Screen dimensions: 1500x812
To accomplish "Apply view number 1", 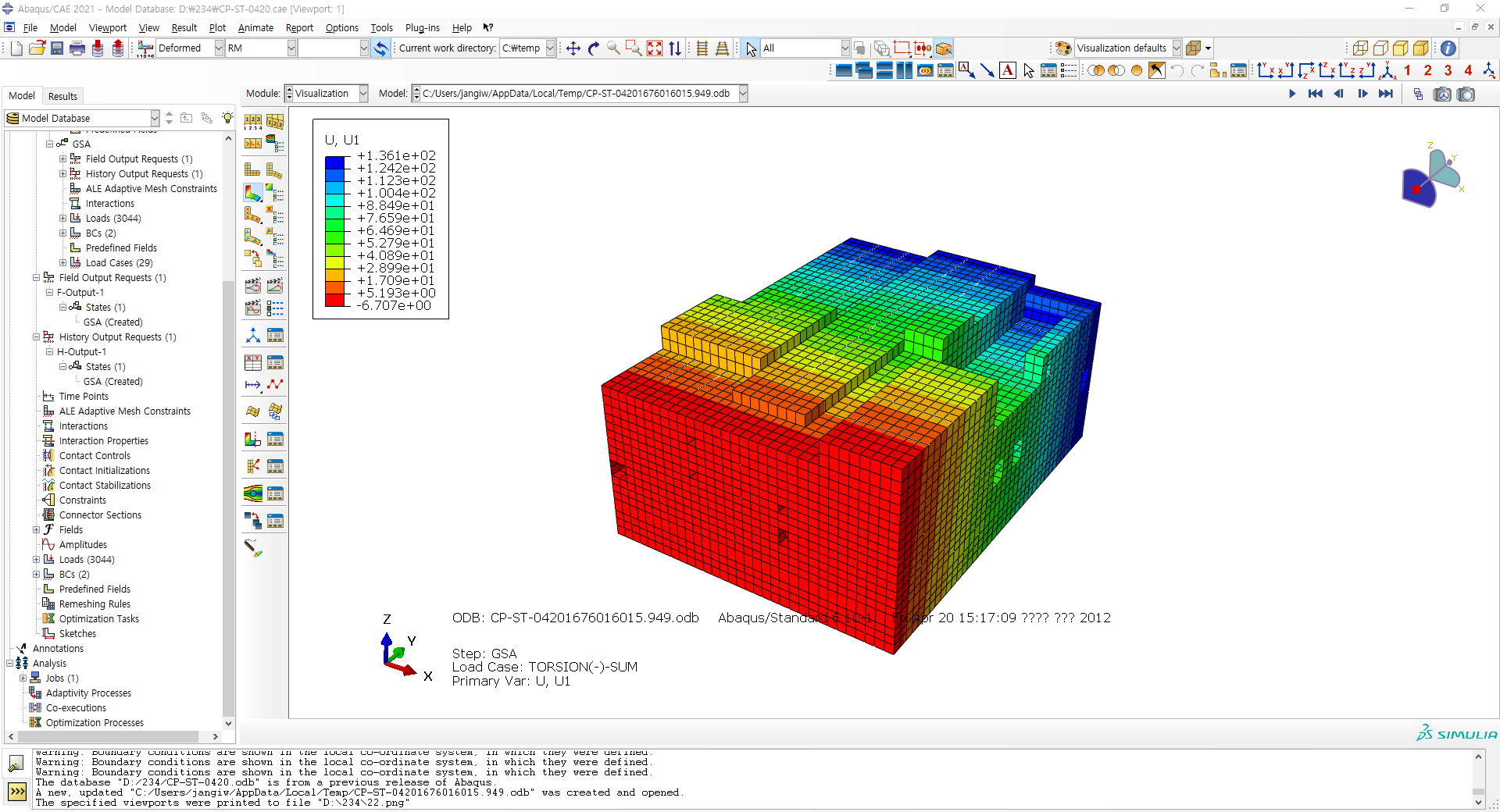I will tap(1408, 71).
